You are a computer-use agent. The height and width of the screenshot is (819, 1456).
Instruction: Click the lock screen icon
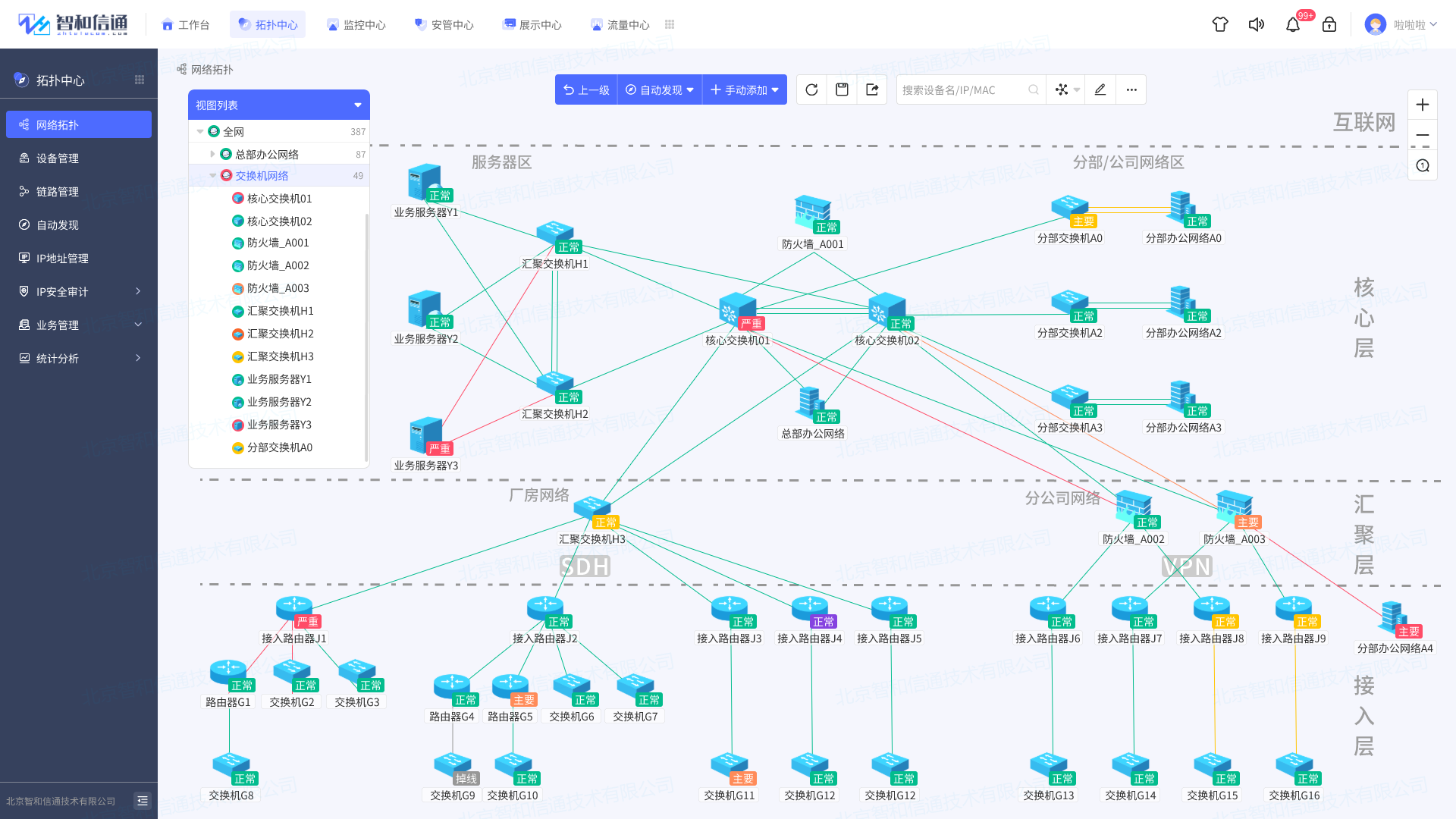pos(1329,24)
